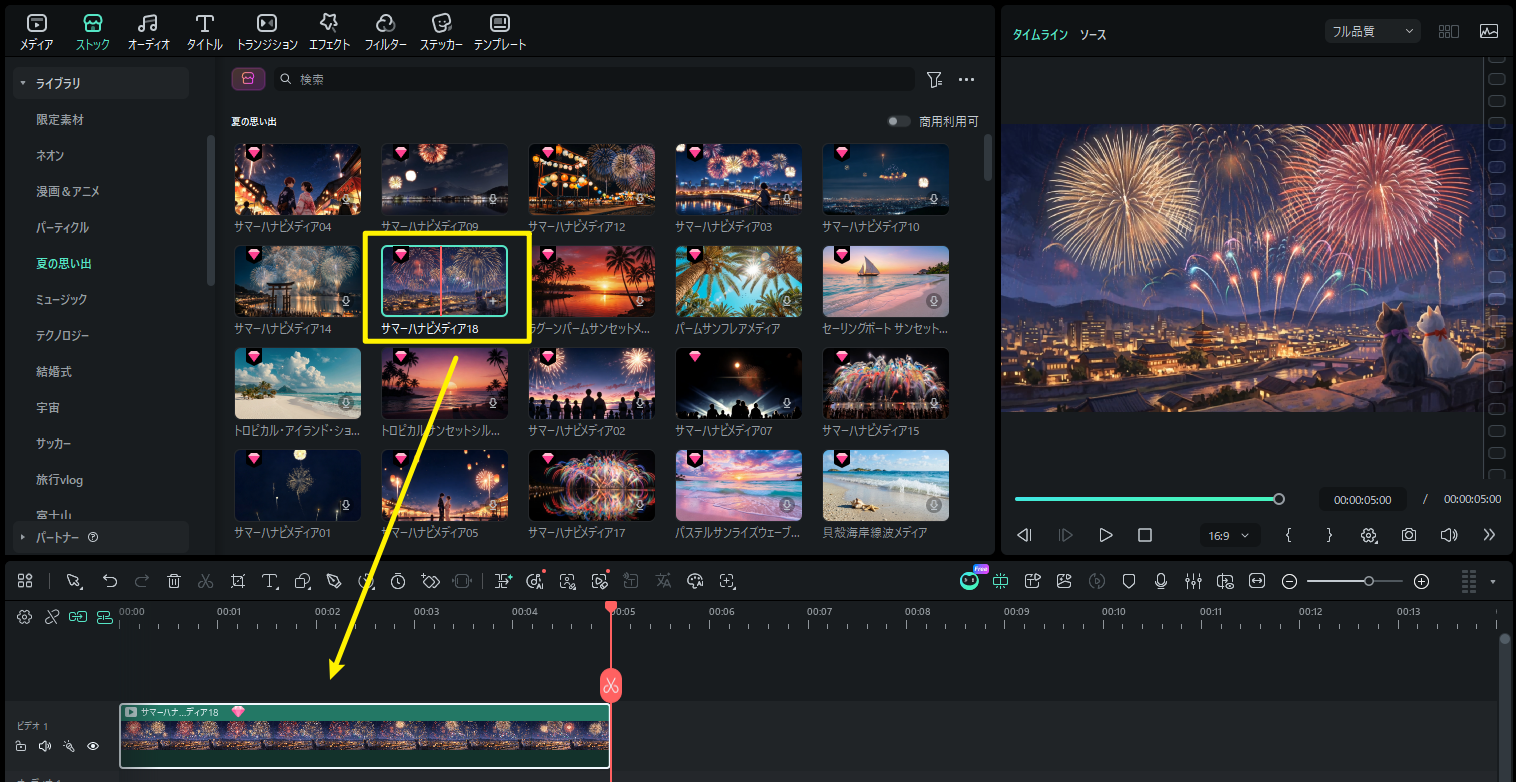This screenshot has width=1516, height=782.
Task: Open the テンプレート tab
Action: (x=500, y=32)
